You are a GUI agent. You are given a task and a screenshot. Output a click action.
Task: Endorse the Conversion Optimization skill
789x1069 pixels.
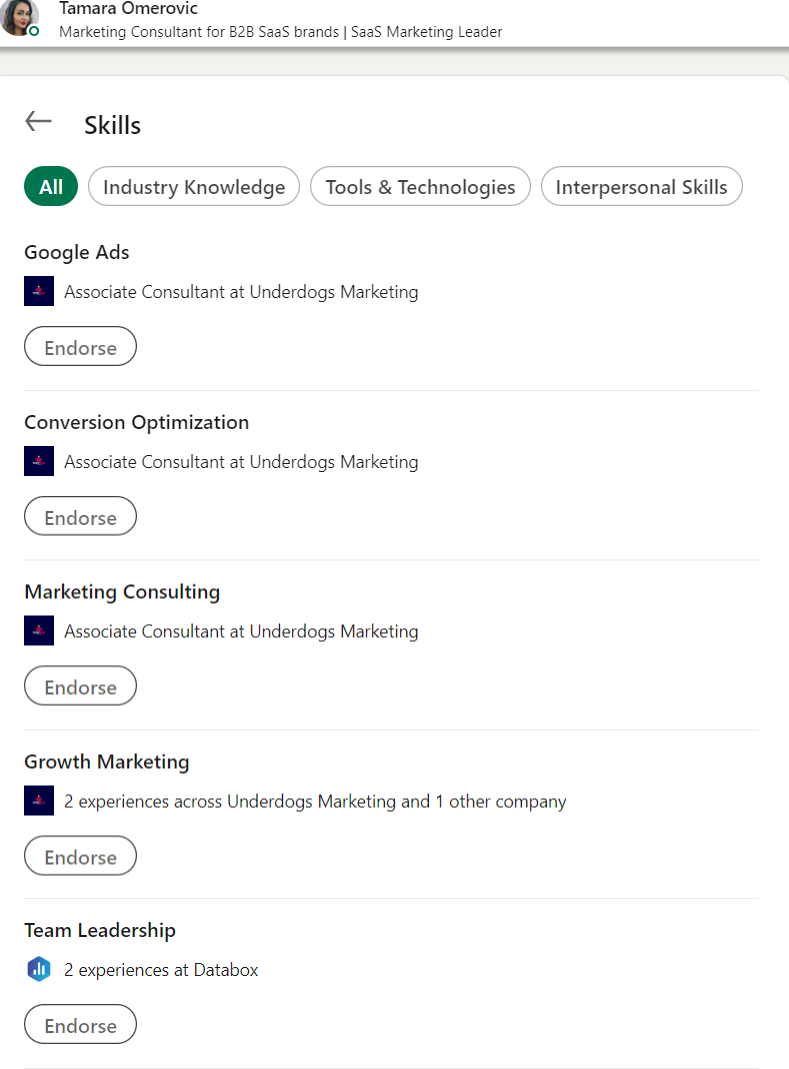point(80,516)
